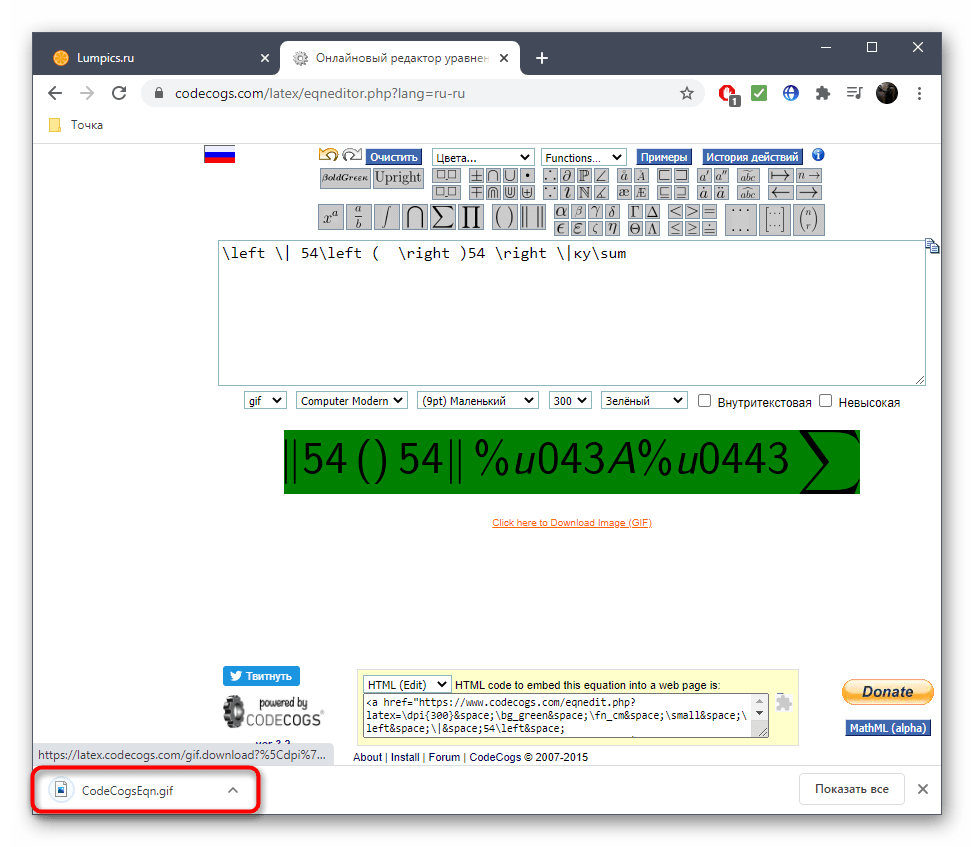Insert blackboard bold N symbol
The width and height of the screenshot is (974, 847).
pos(584,192)
